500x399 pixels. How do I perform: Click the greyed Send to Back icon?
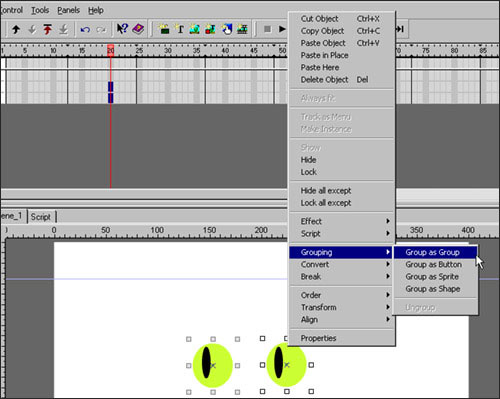click(63, 30)
